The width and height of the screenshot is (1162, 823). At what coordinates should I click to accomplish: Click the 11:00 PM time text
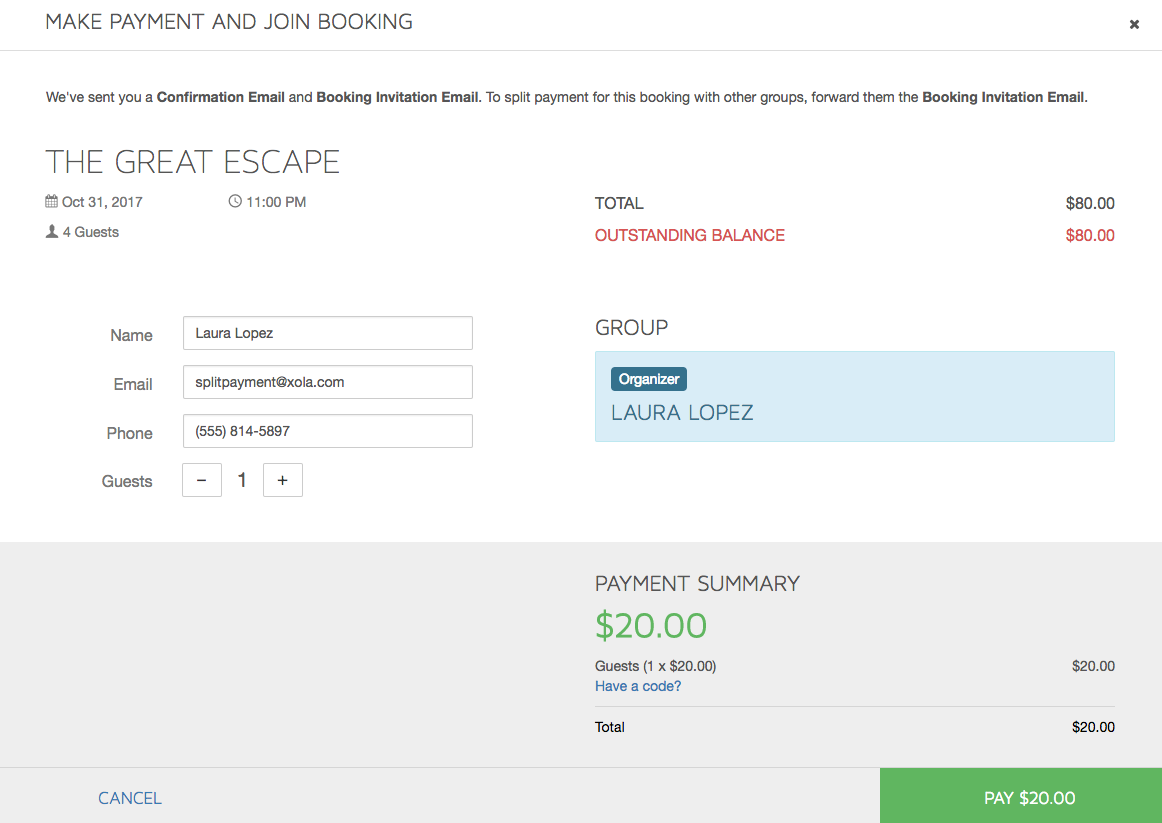276,201
